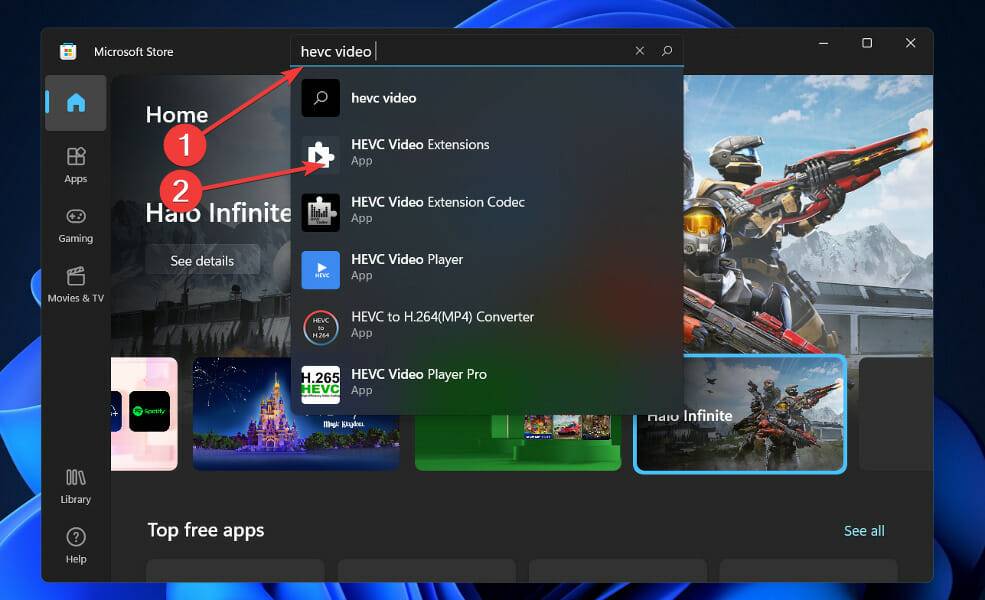The height and width of the screenshot is (600, 985).
Task: Choose HEVC Video Player suggestion
Action: point(487,270)
